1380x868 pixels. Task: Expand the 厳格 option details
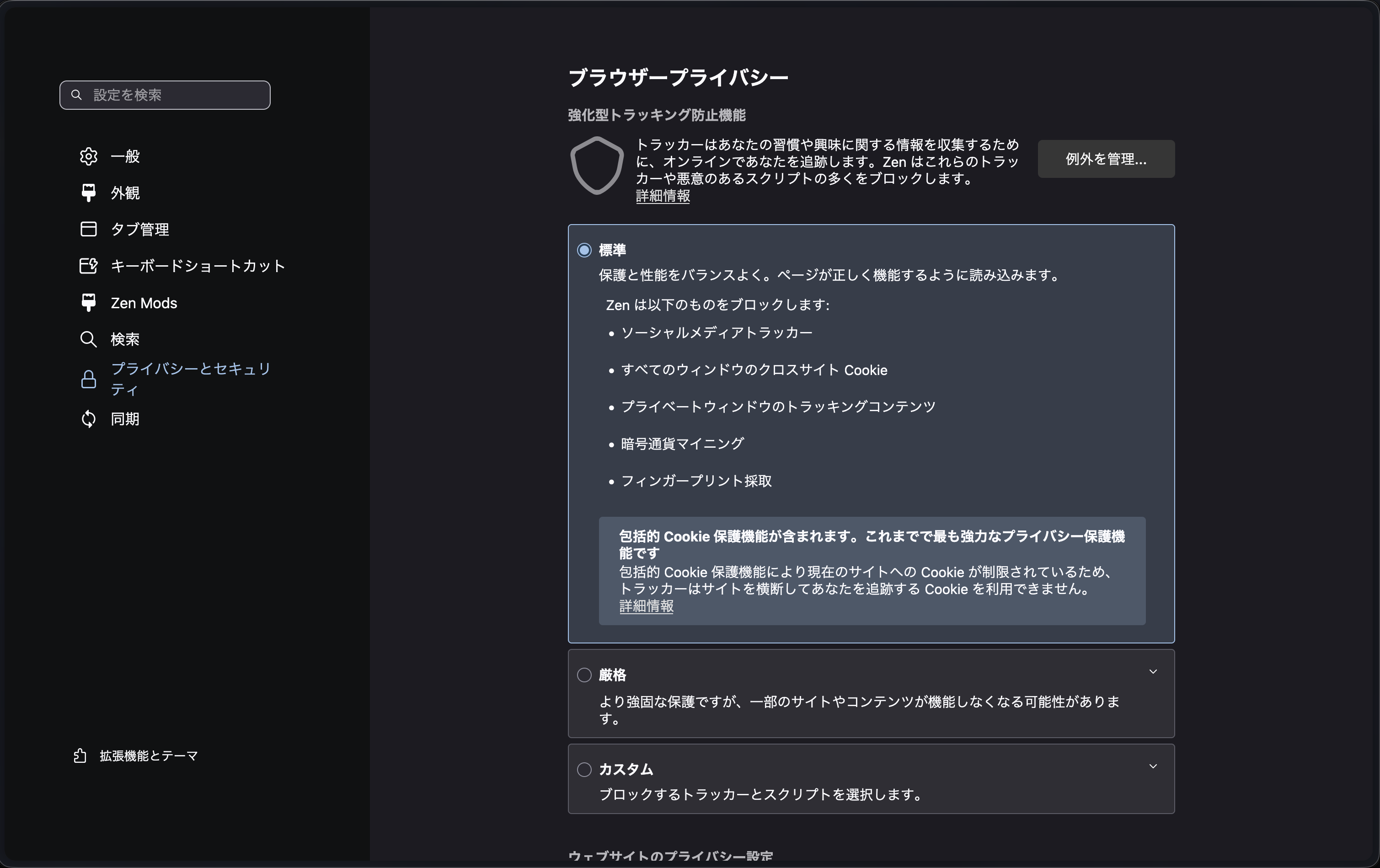coord(1153,671)
